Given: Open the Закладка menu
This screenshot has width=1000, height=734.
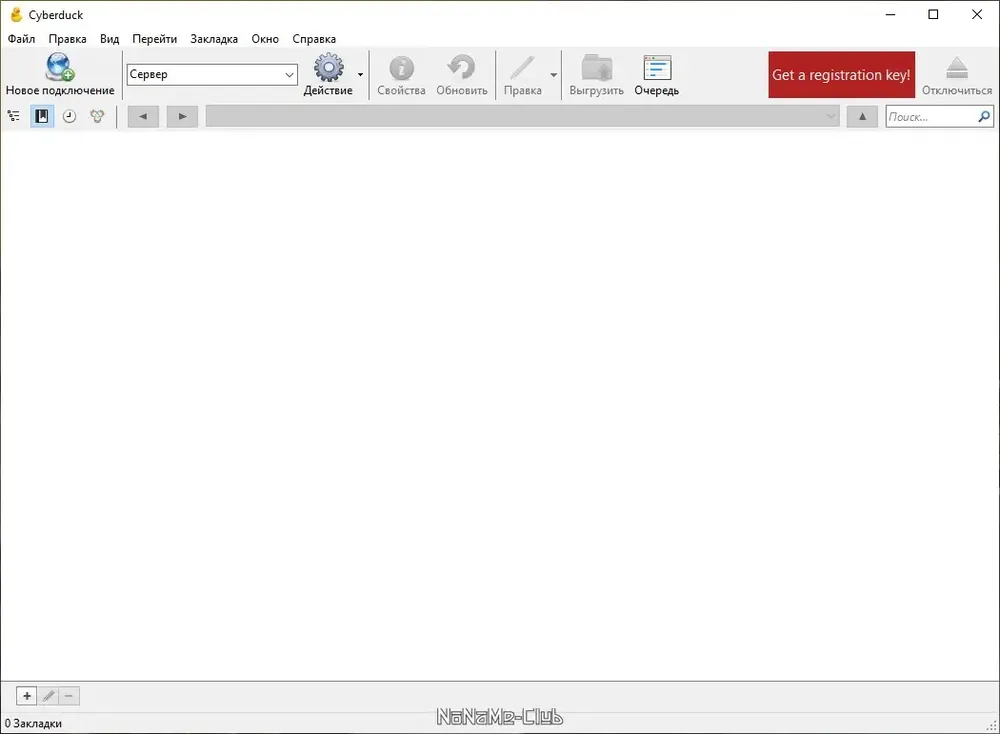Looking at the screenshot, I should 214,39.
